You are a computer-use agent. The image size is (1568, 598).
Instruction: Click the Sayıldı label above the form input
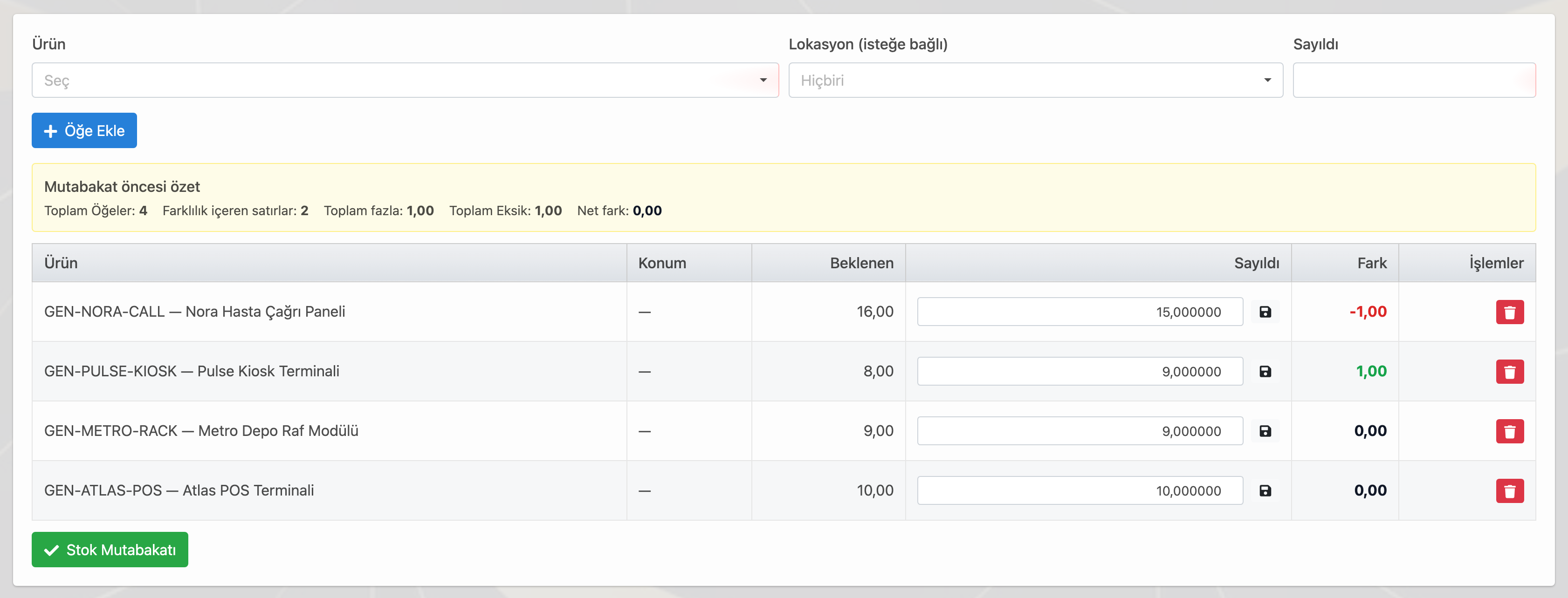click(x=1315, y=44)
